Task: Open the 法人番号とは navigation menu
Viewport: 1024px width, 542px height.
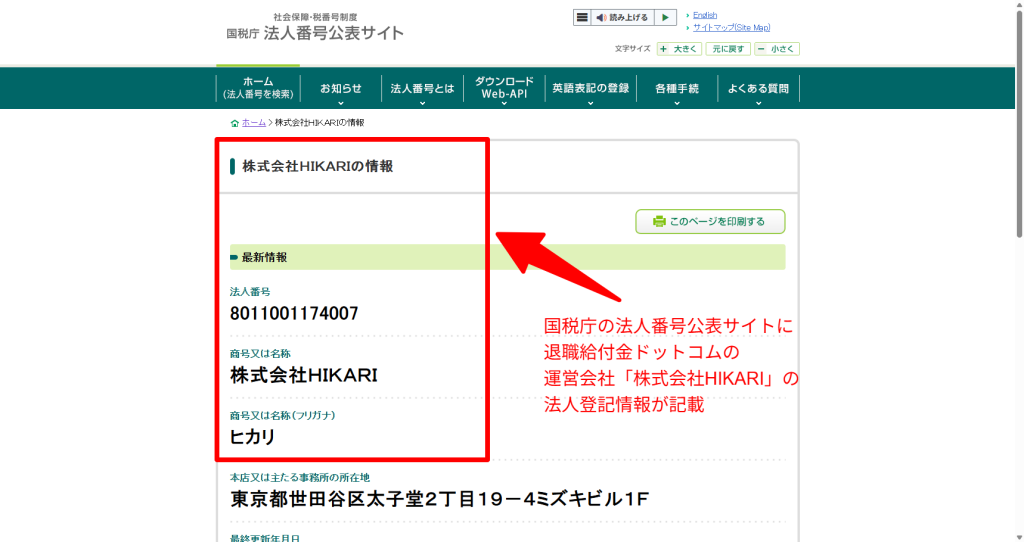Action: coord(422,88)
